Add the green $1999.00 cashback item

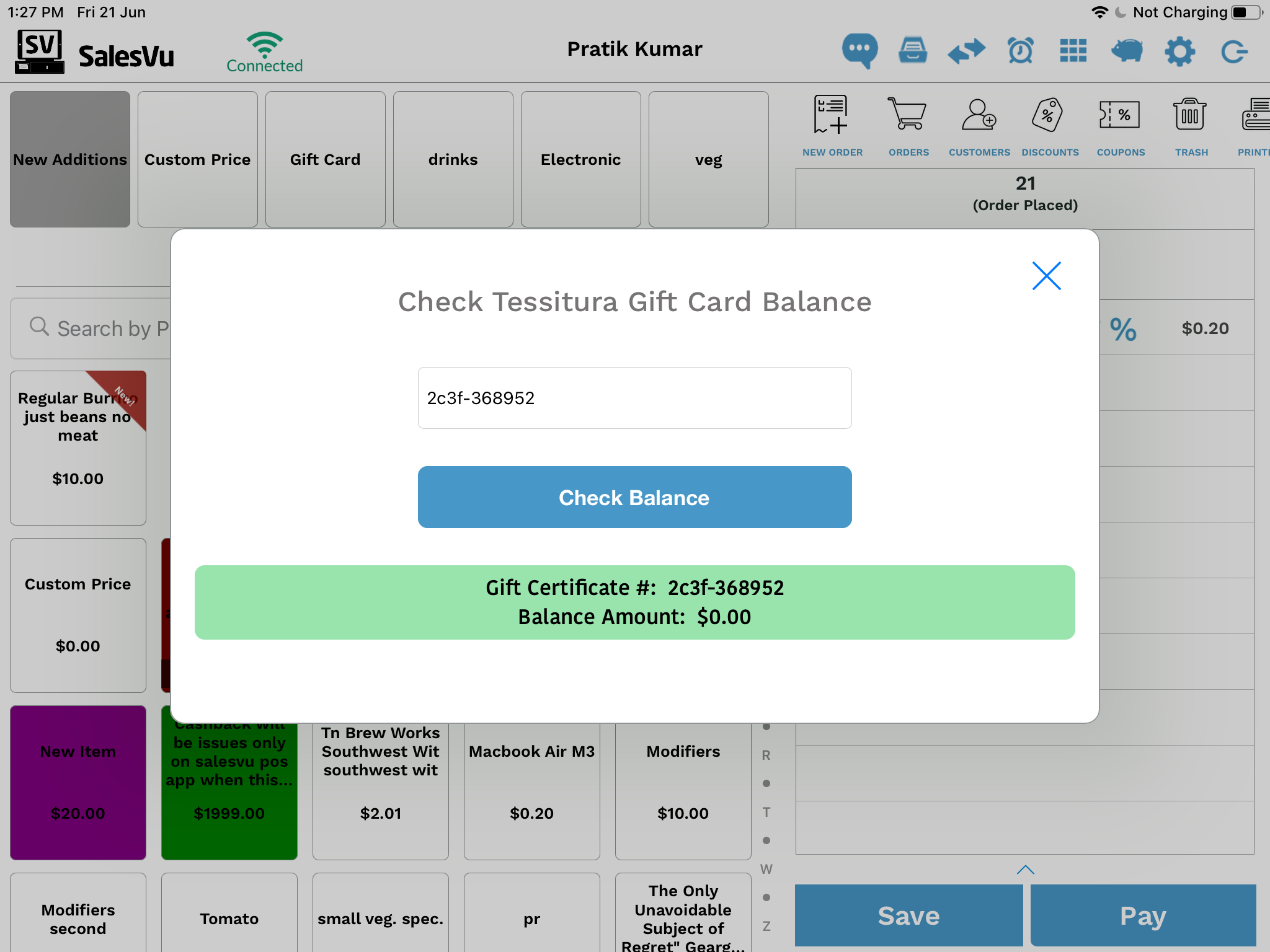229,791
